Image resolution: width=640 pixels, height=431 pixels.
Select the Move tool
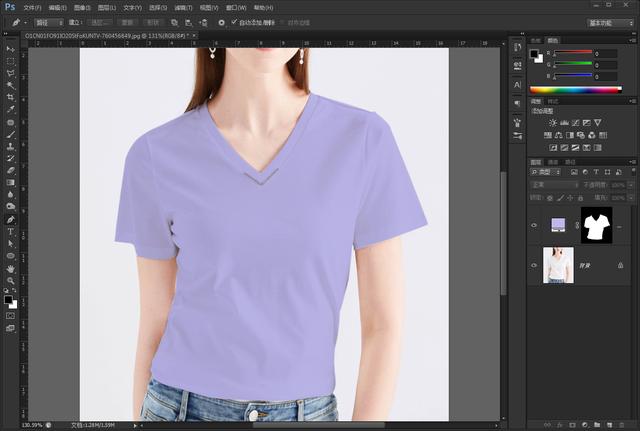click(10, 48)
